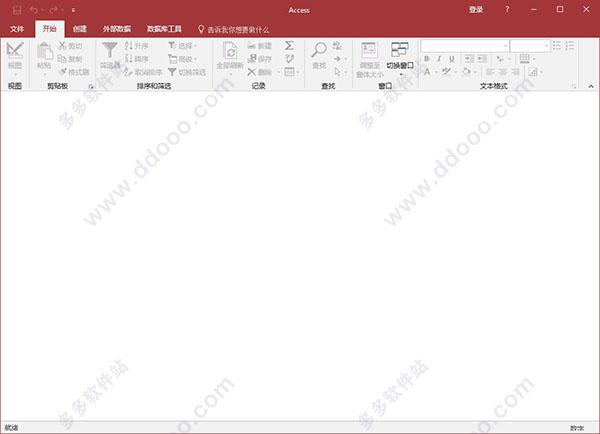The height and width of the screenshot is (434, 600).
Task: Toggle Underline text formatting
Action: [x=452, y=59]
